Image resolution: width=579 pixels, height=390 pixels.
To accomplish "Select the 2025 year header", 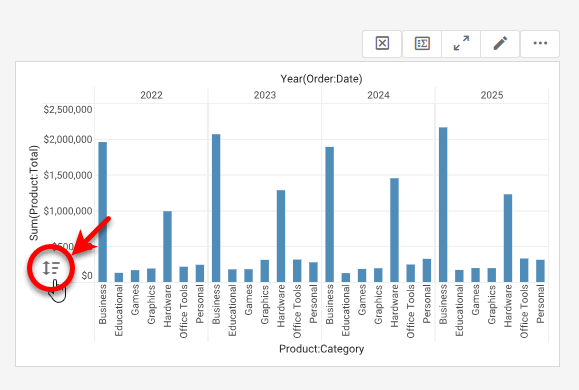I will [x=491, y=95].
